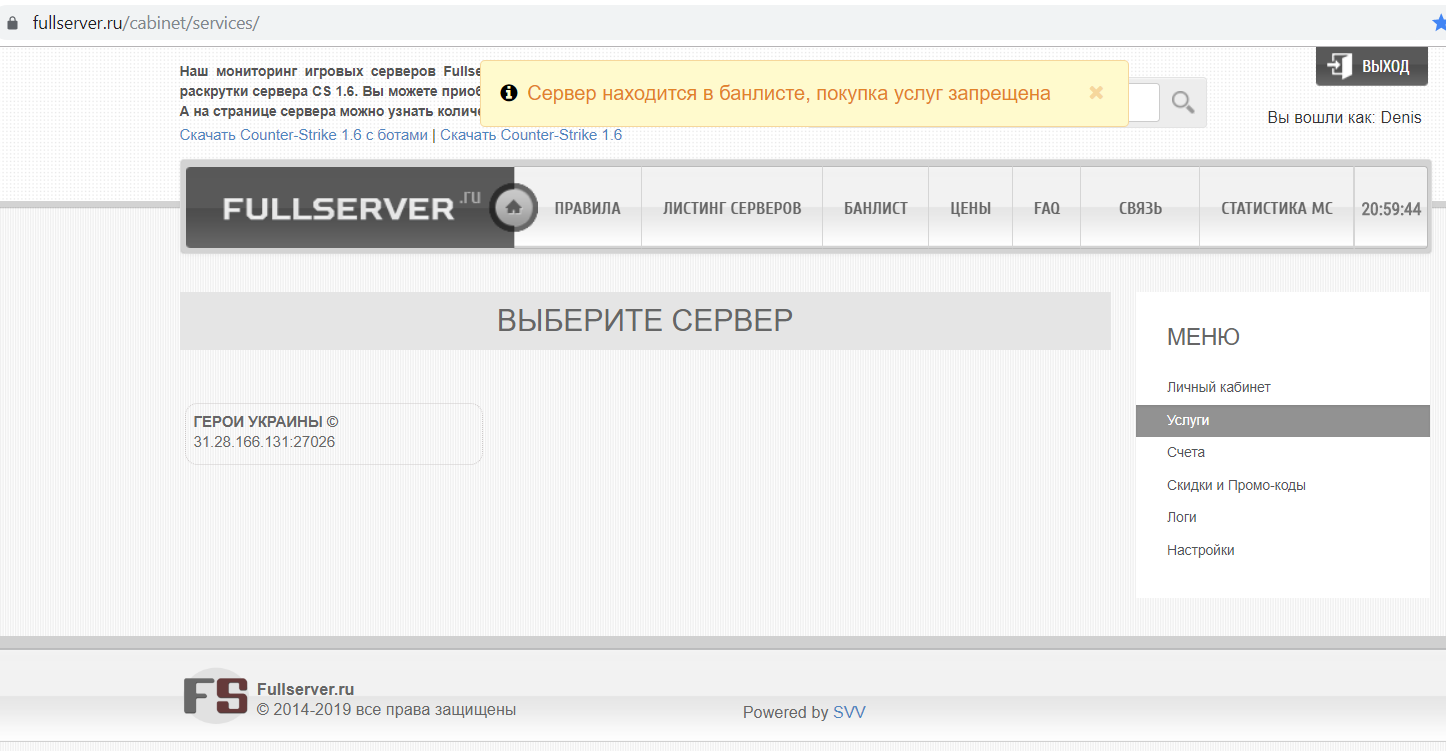Click the SVV link in the footer
Image resolution: width=1446 pixels, height=751 pixels.
(x=849, y=712)
